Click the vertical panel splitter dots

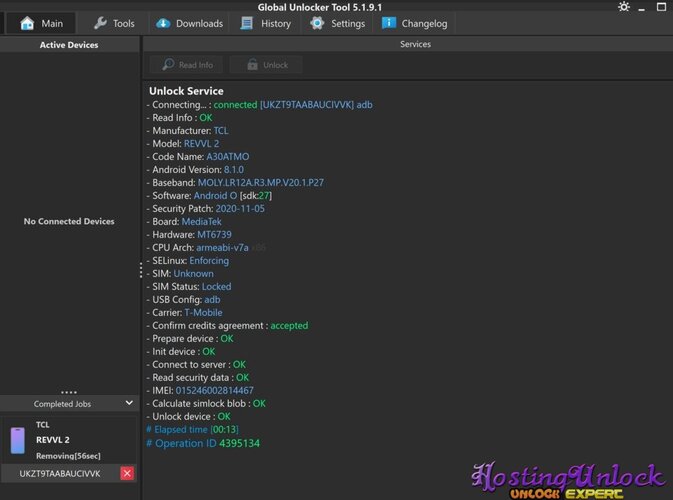point(141,270)
